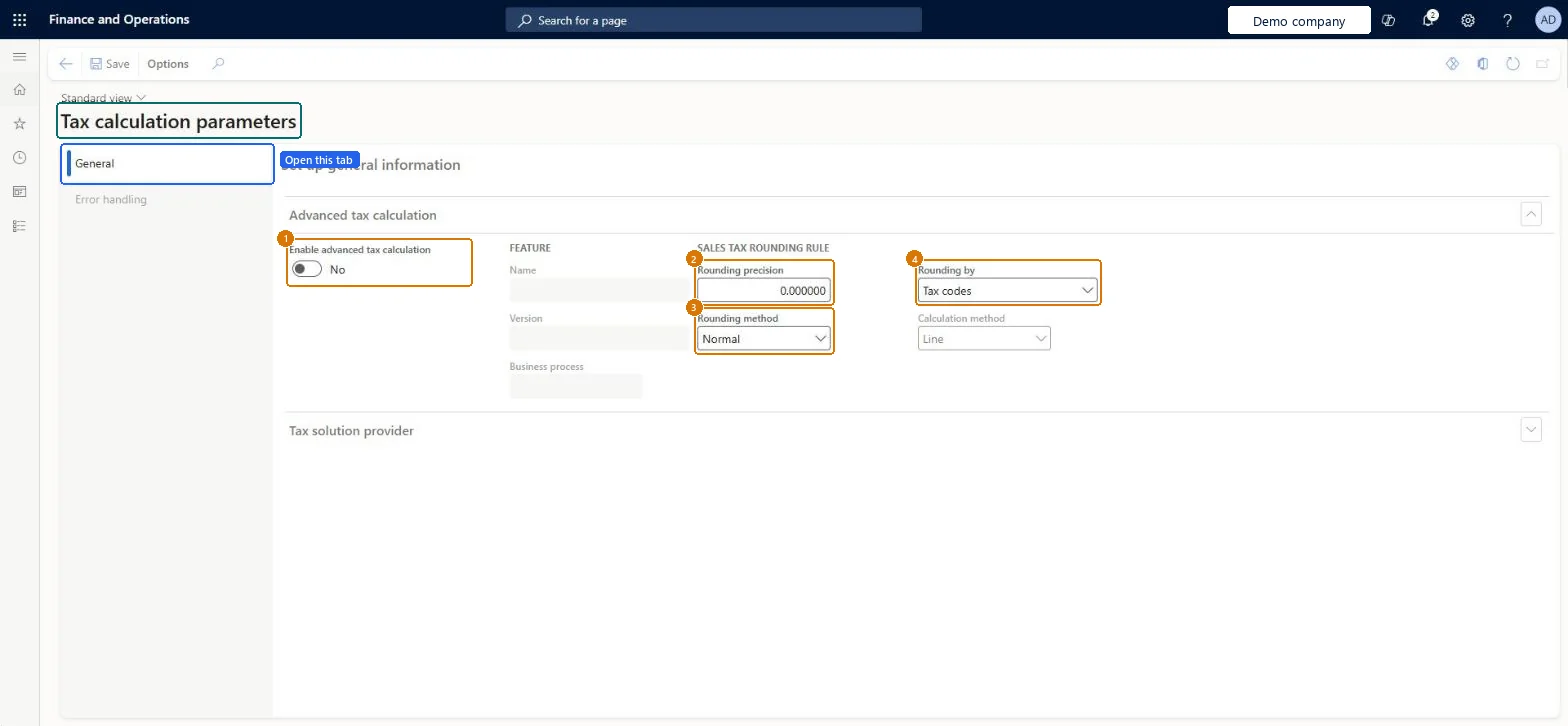Screen dimensions: 1568x726
Task: Switch to the Error handling tab
Action: pyautogui.click(x=168, y=200)
